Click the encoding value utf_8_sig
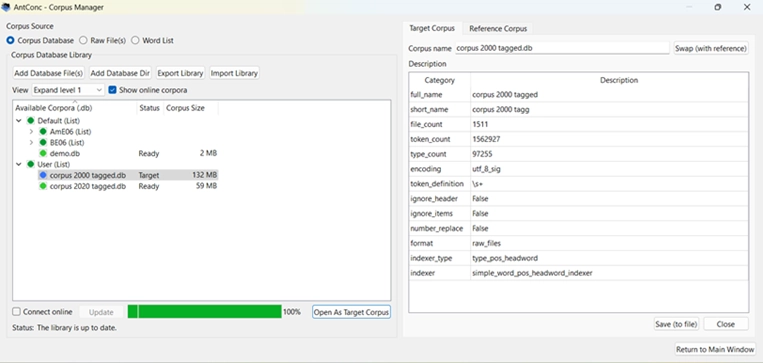763x363 pixels. (486, 169)
